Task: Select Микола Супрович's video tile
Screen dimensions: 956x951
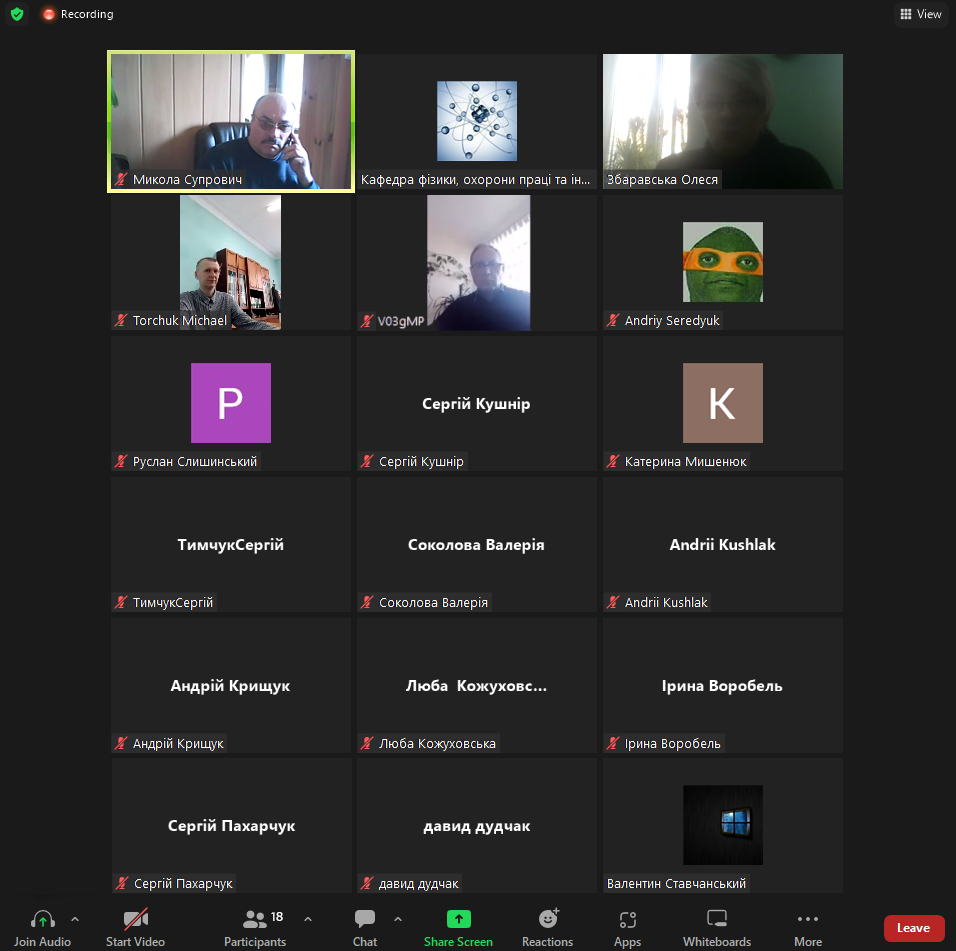Action: pyautogui.click(x=231, y=121)
